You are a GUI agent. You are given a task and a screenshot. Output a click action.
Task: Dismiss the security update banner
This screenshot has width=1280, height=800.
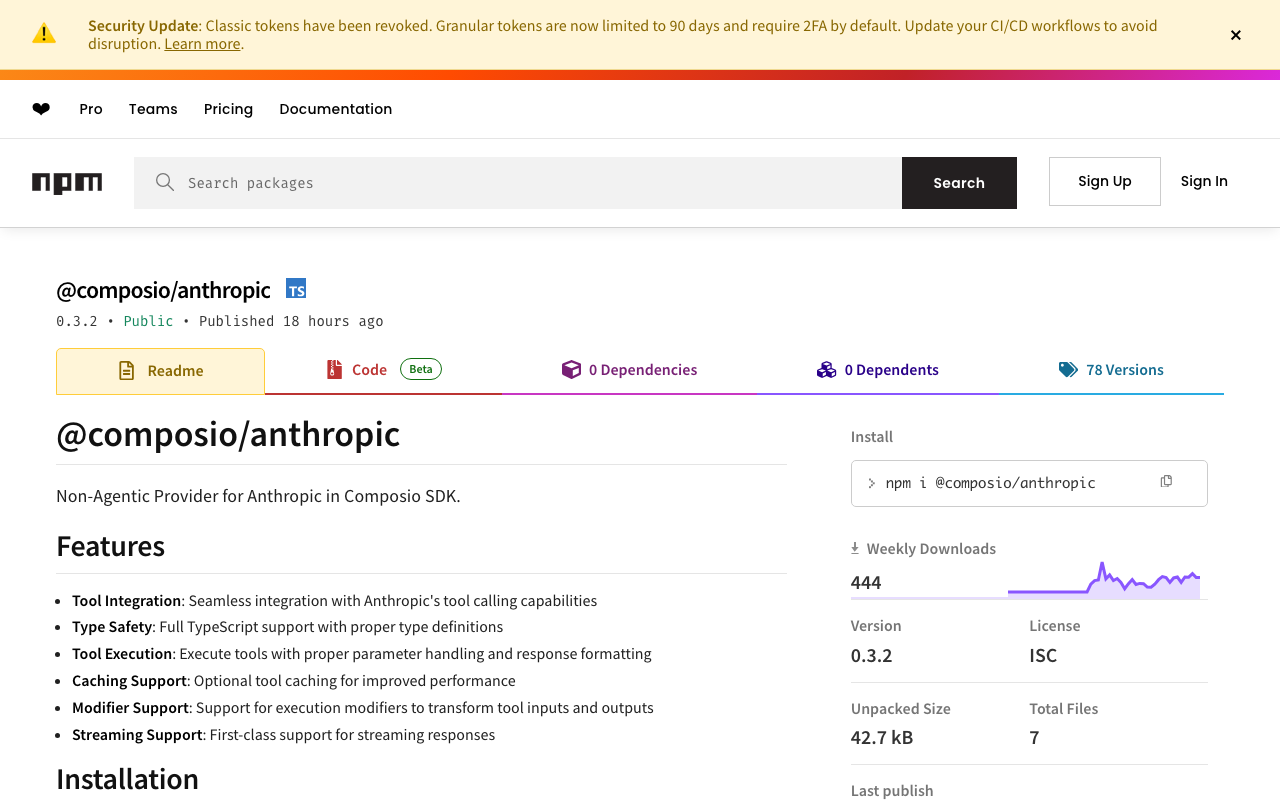[1236, 35]
